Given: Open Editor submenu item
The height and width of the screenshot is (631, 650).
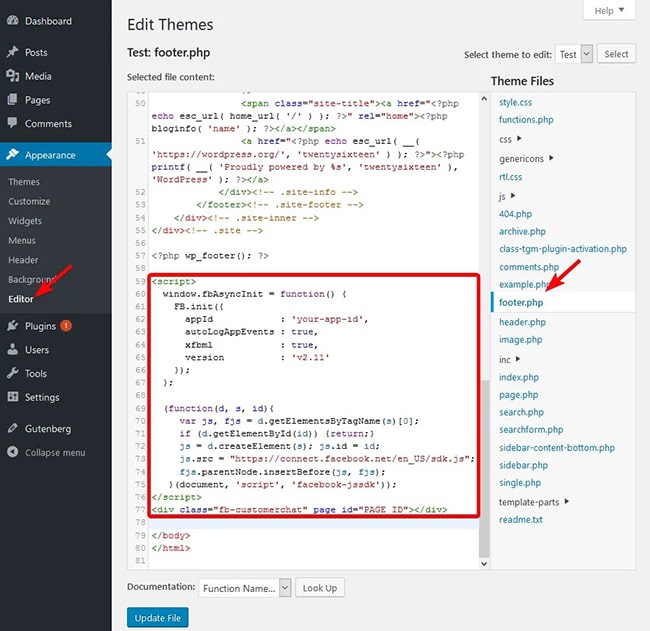Looking at the screenshot, I should (x=21, y=299).
